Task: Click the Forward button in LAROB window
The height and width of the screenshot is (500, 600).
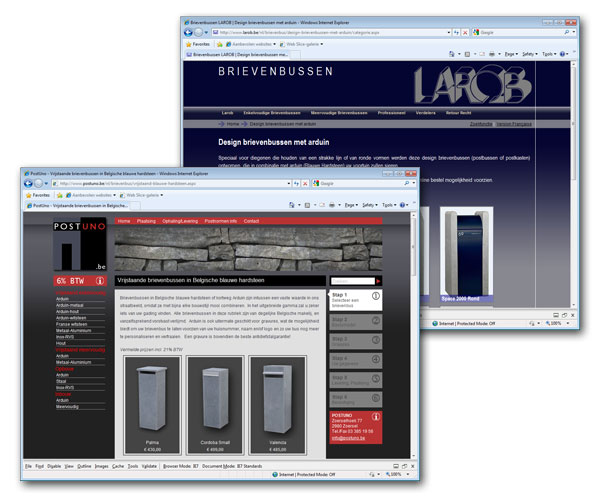Action: point(199,33)
